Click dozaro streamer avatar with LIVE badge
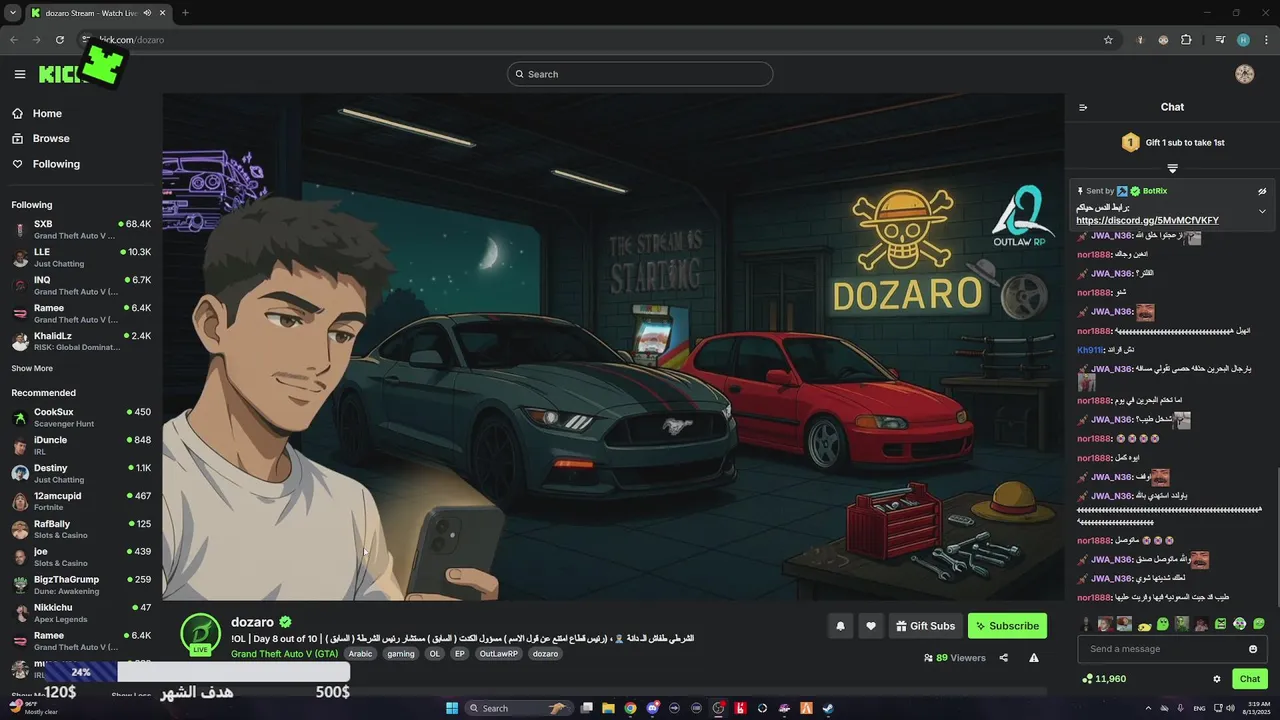Viewport: 1280px width, 720px height. [x=200, y=634]
